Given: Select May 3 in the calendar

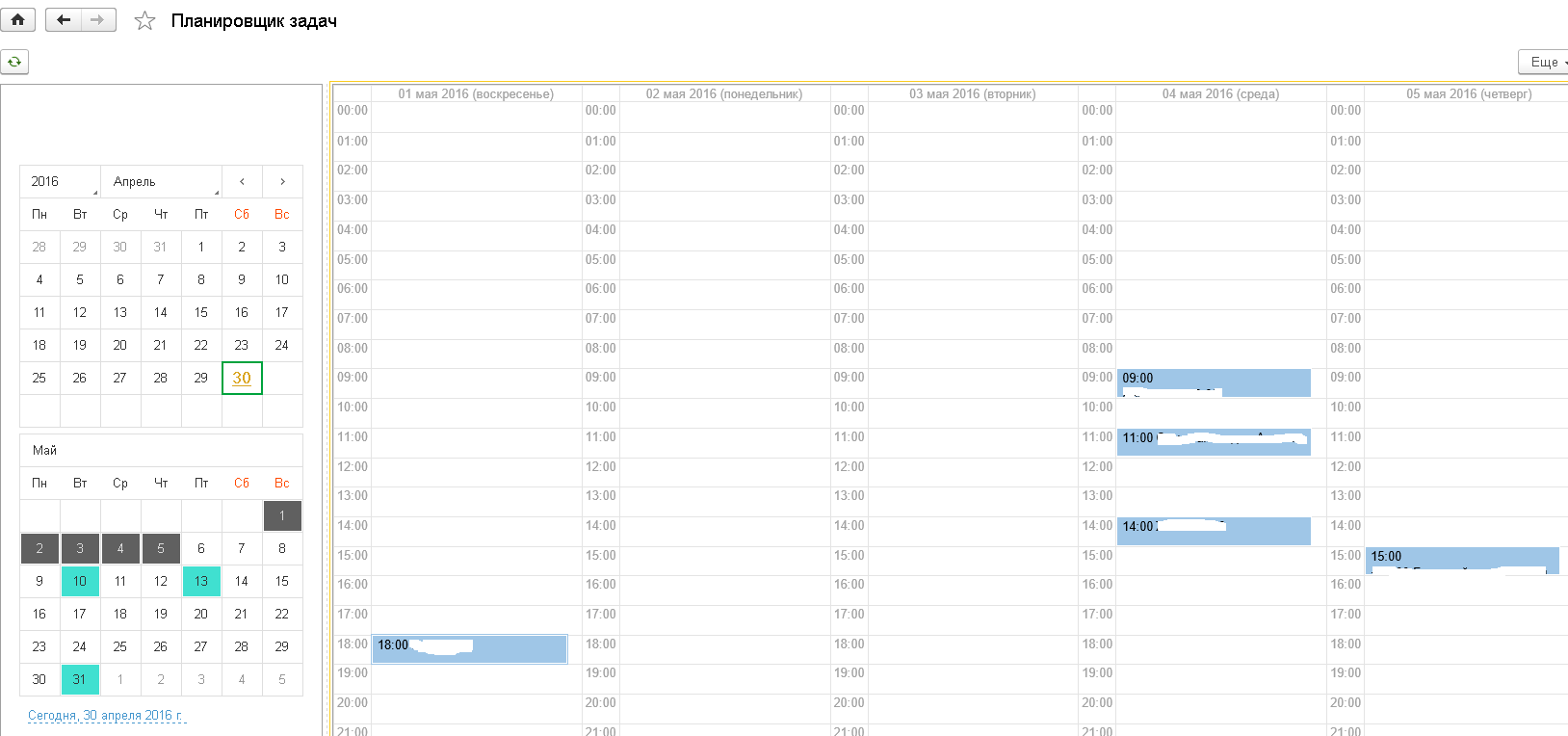Looking at the screenshot, I should [x=80, y=548].
